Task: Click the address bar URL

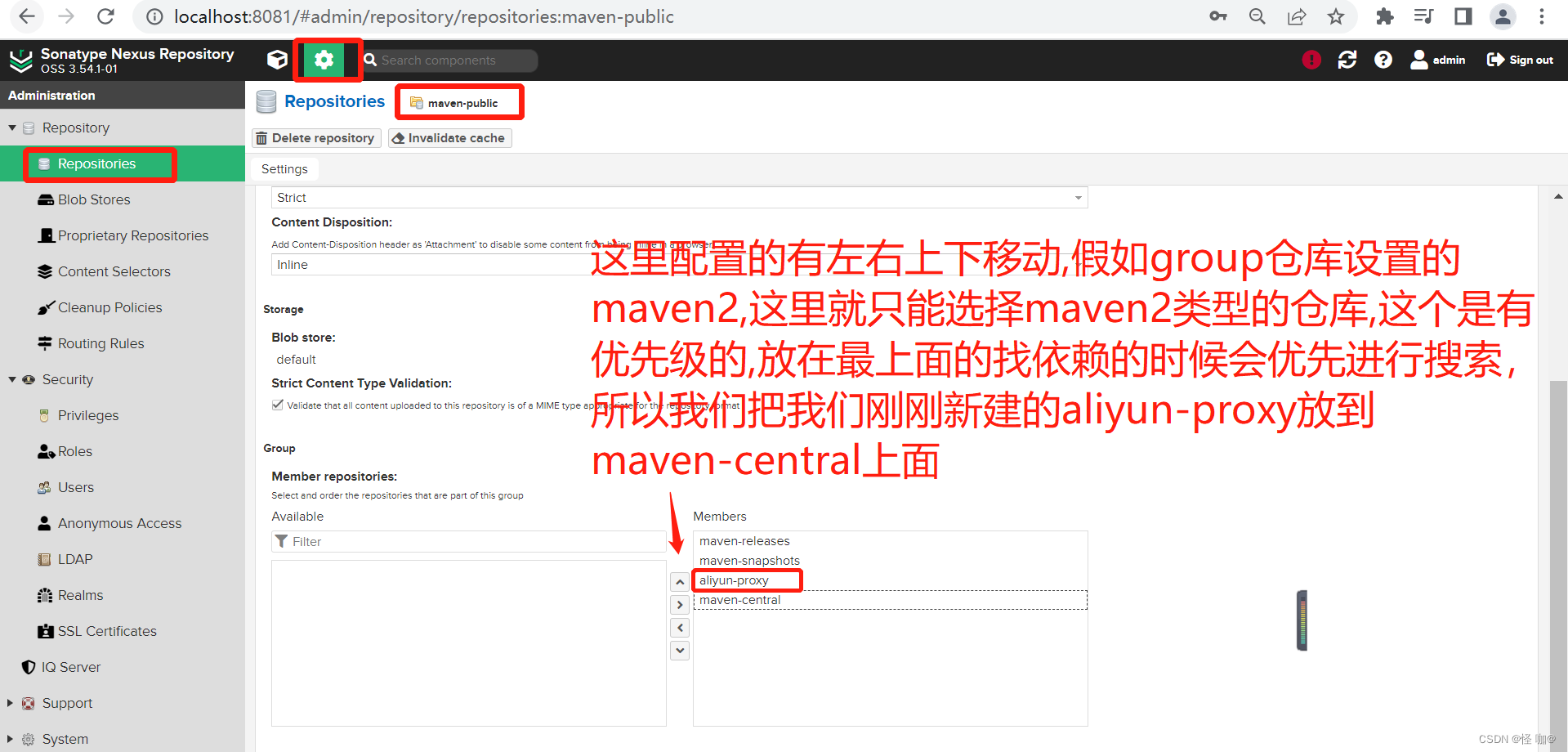Action: coord(423,16)
